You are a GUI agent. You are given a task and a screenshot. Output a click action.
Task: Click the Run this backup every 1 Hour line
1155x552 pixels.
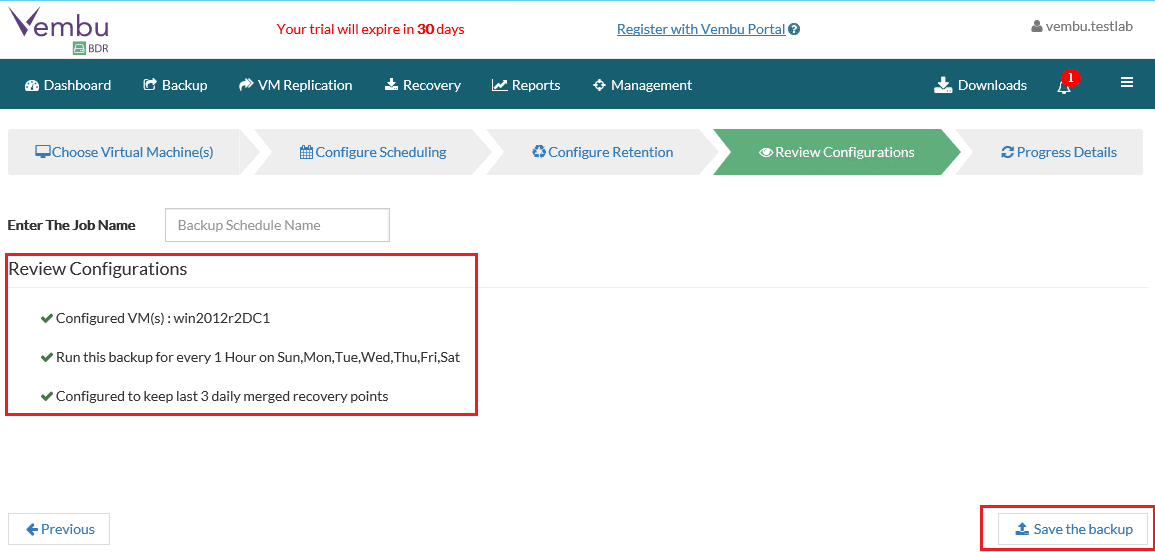(x=250, y=357)
